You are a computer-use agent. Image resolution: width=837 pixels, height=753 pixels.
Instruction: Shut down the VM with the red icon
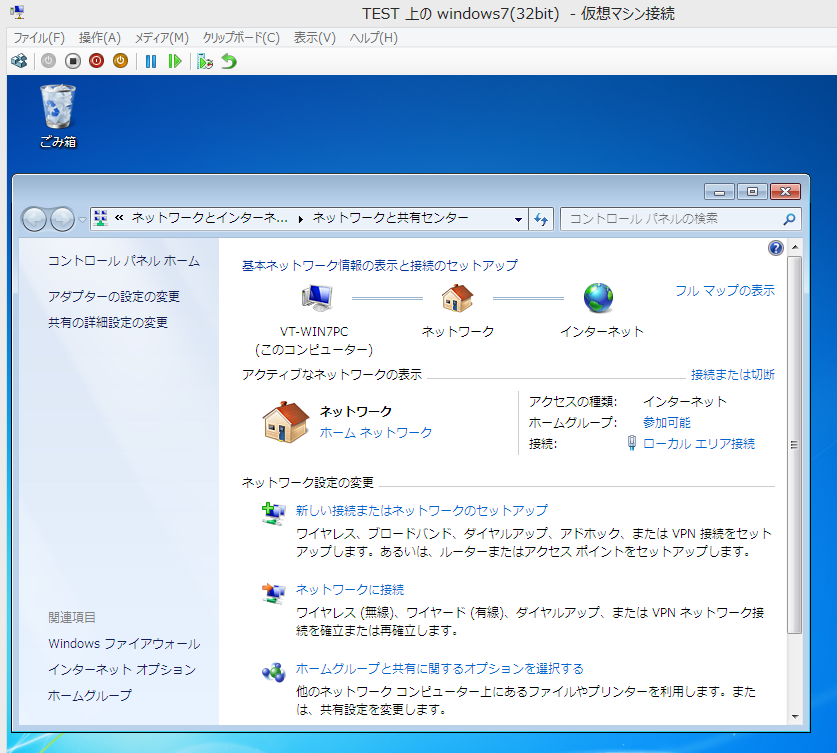coord(97,61)
